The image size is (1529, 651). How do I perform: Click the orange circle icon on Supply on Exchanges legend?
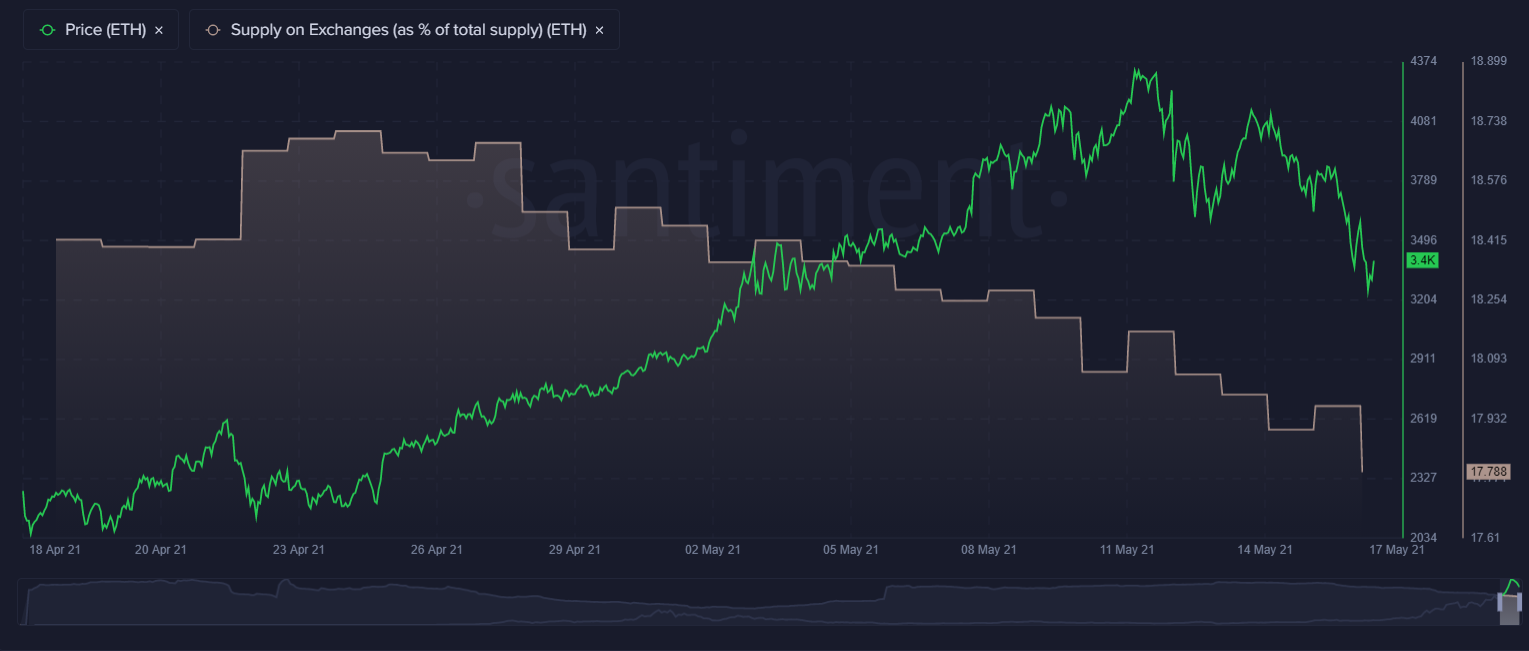pos(213,29)
